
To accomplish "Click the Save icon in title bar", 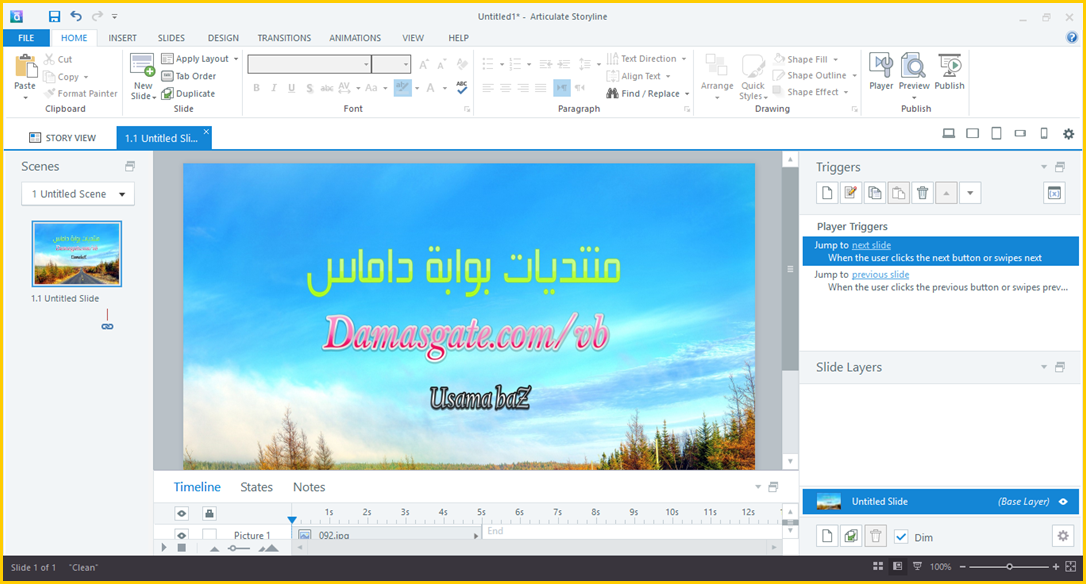I will (54, 16).
